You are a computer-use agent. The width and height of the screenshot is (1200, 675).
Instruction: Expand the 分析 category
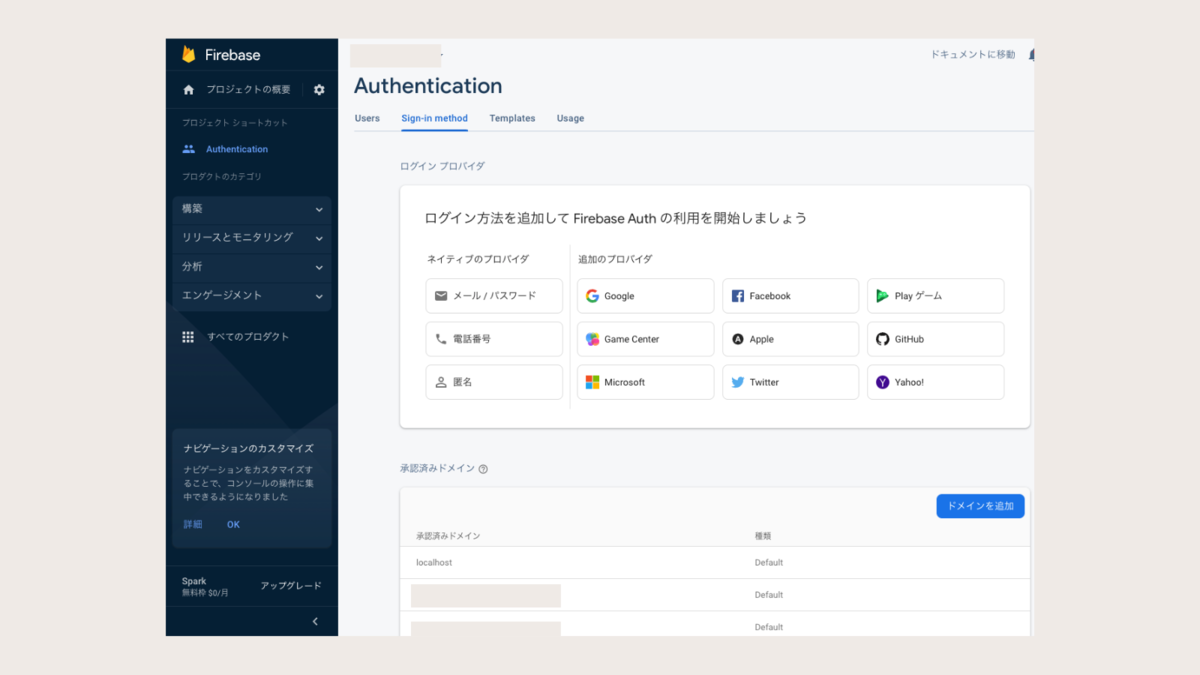(x=251, y=267)
